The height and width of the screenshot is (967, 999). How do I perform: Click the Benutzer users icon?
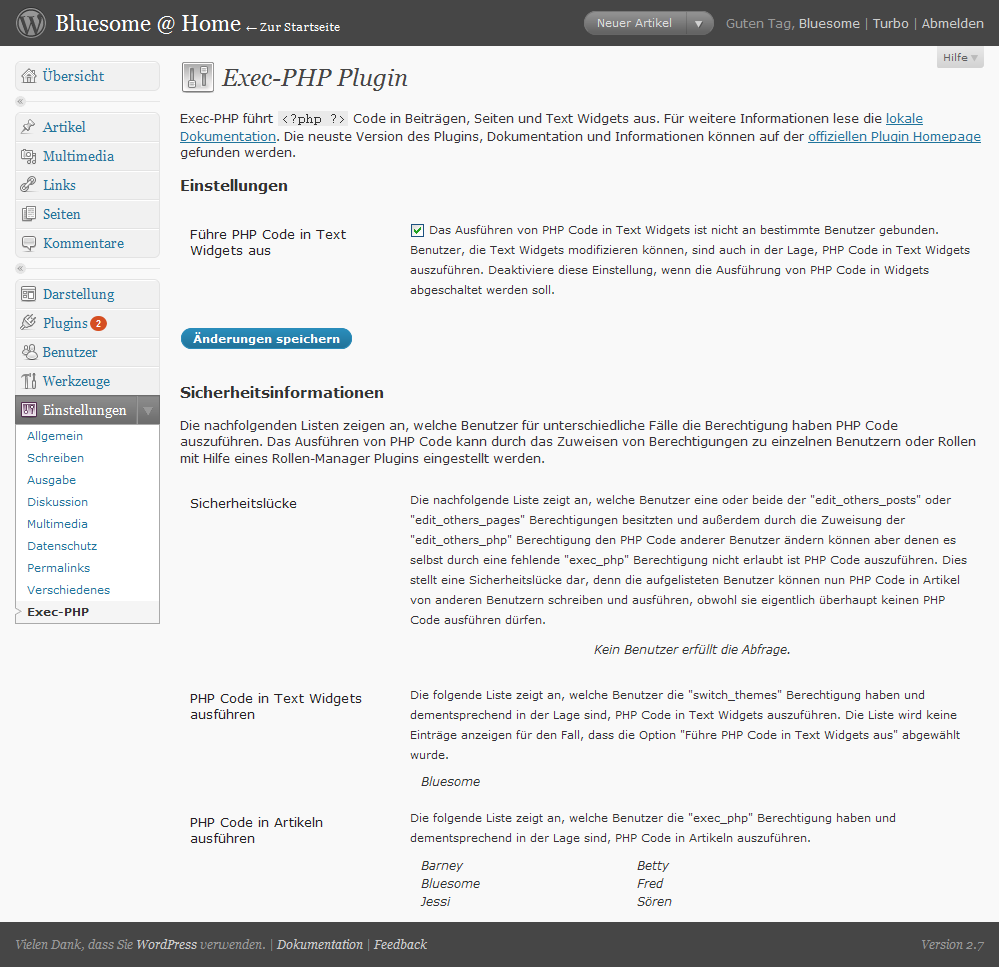click(29, 352)
